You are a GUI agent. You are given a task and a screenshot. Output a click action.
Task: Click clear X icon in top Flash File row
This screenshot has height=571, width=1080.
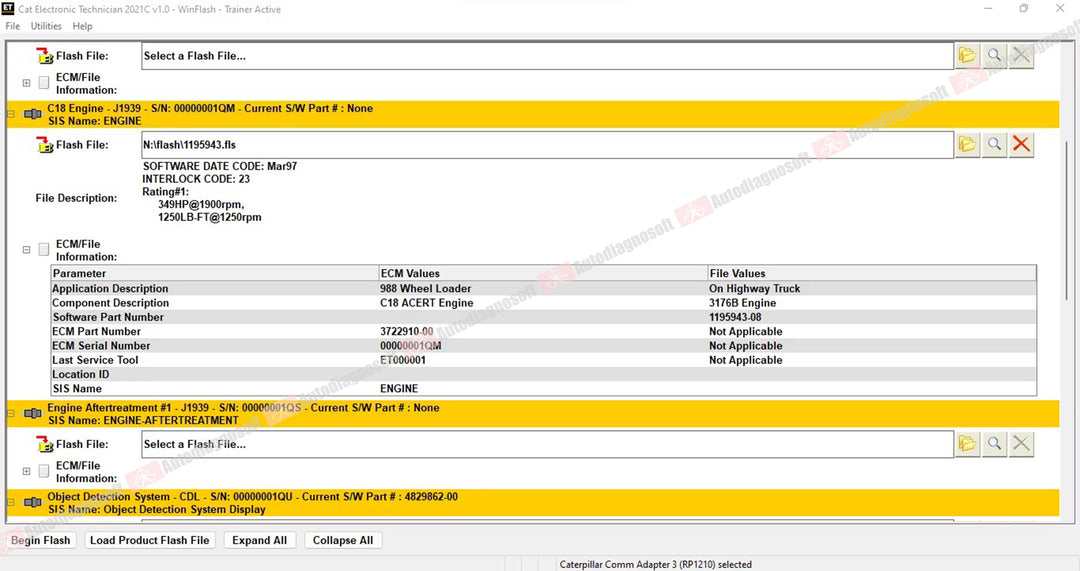(1021, 55)
